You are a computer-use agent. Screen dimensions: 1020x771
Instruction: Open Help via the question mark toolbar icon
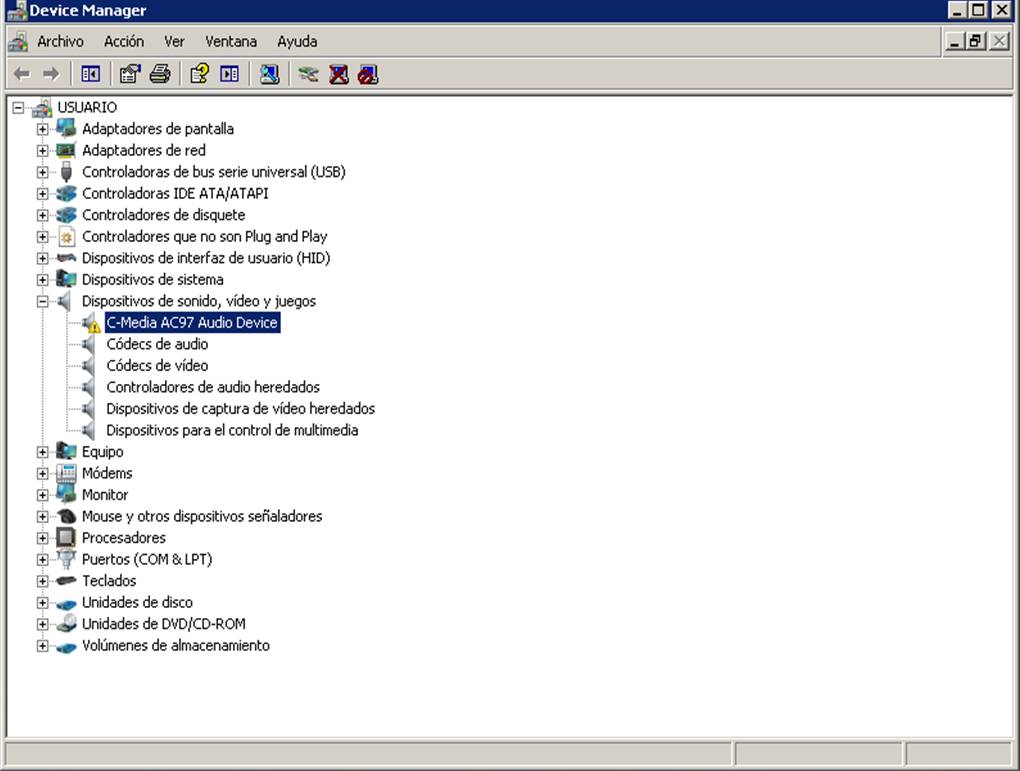(x=199, y=74)
